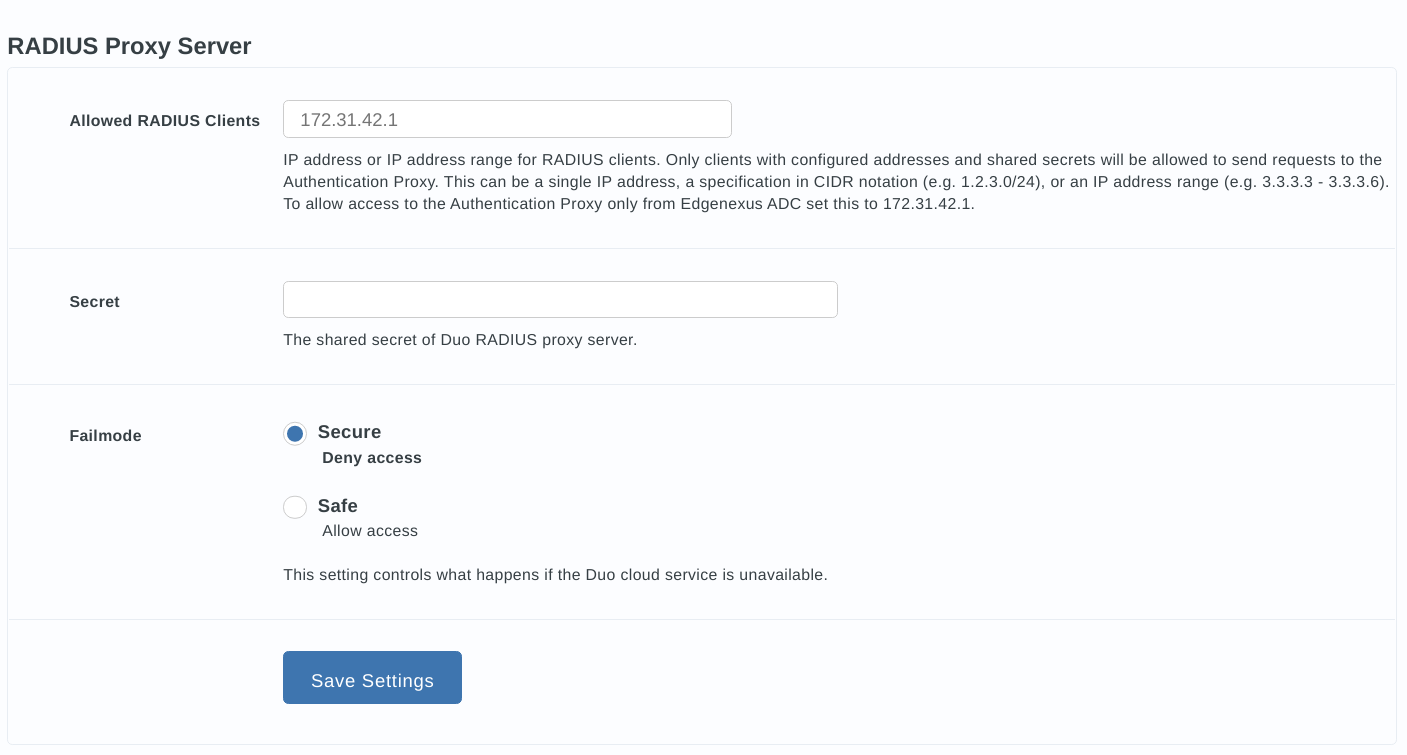Select the Safe failmode radio button

[x=295, y=507]
